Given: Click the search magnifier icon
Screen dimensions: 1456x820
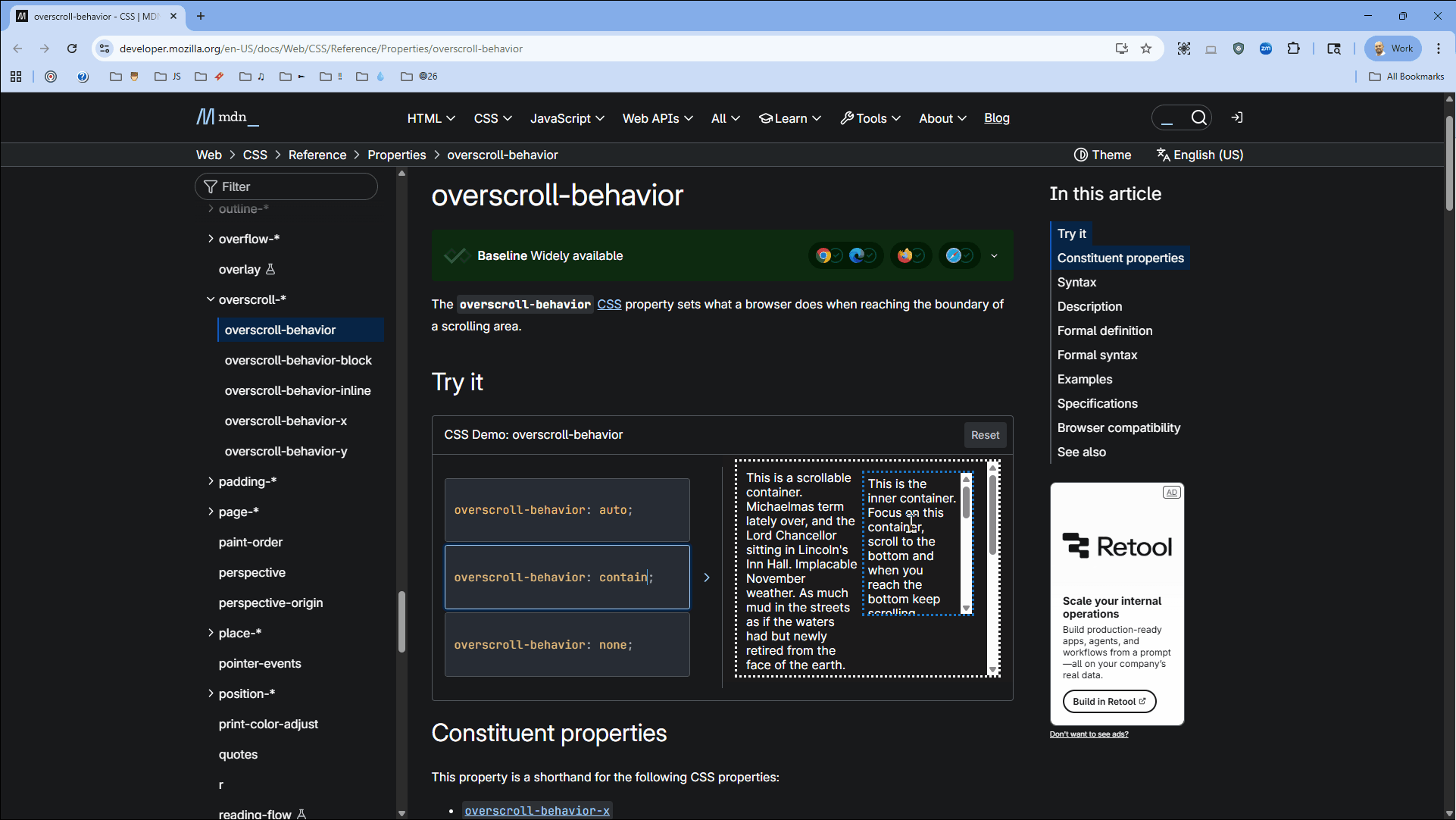Looking at the screenshot, I should click(1198, 117).
